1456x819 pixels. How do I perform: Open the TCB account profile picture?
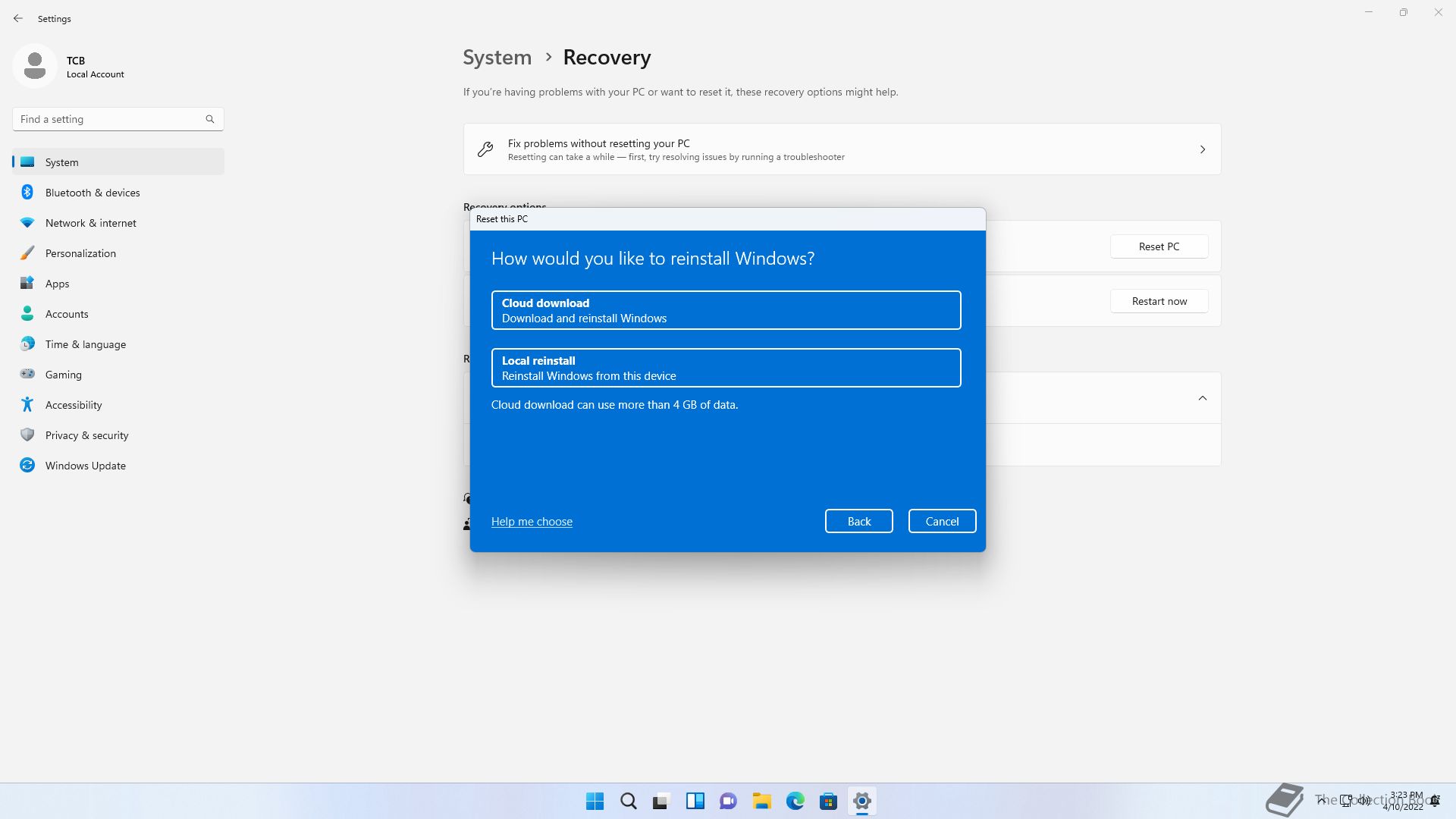point(35,67)
